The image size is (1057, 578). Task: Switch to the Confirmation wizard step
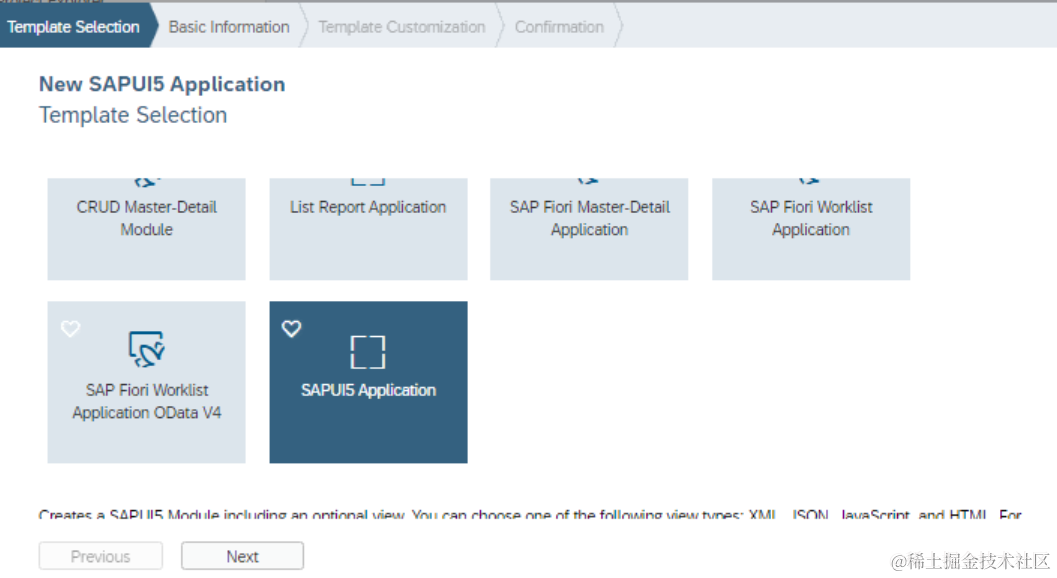[559, 27]
